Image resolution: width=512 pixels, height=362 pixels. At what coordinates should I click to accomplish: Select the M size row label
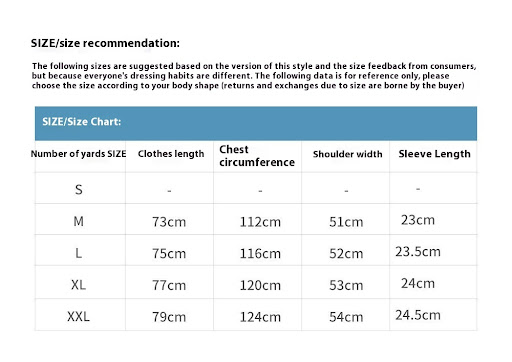[79, 221]
